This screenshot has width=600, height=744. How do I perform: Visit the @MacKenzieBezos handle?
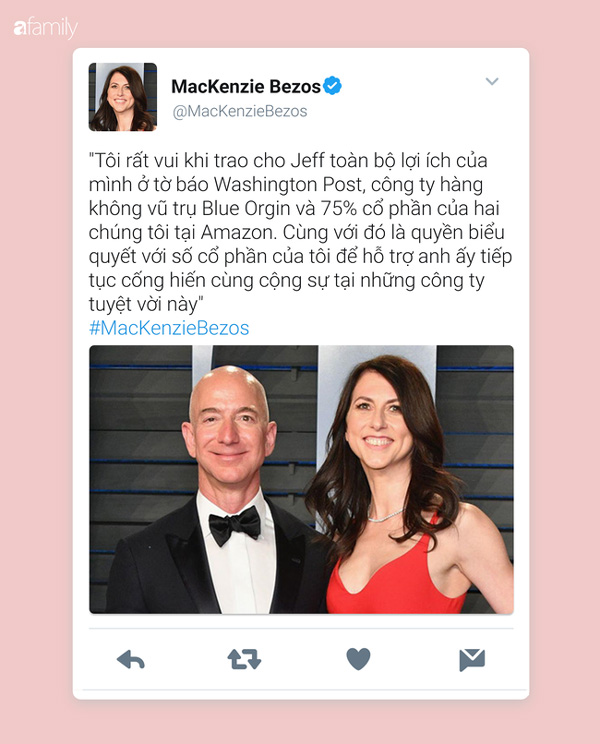[240, 111]
